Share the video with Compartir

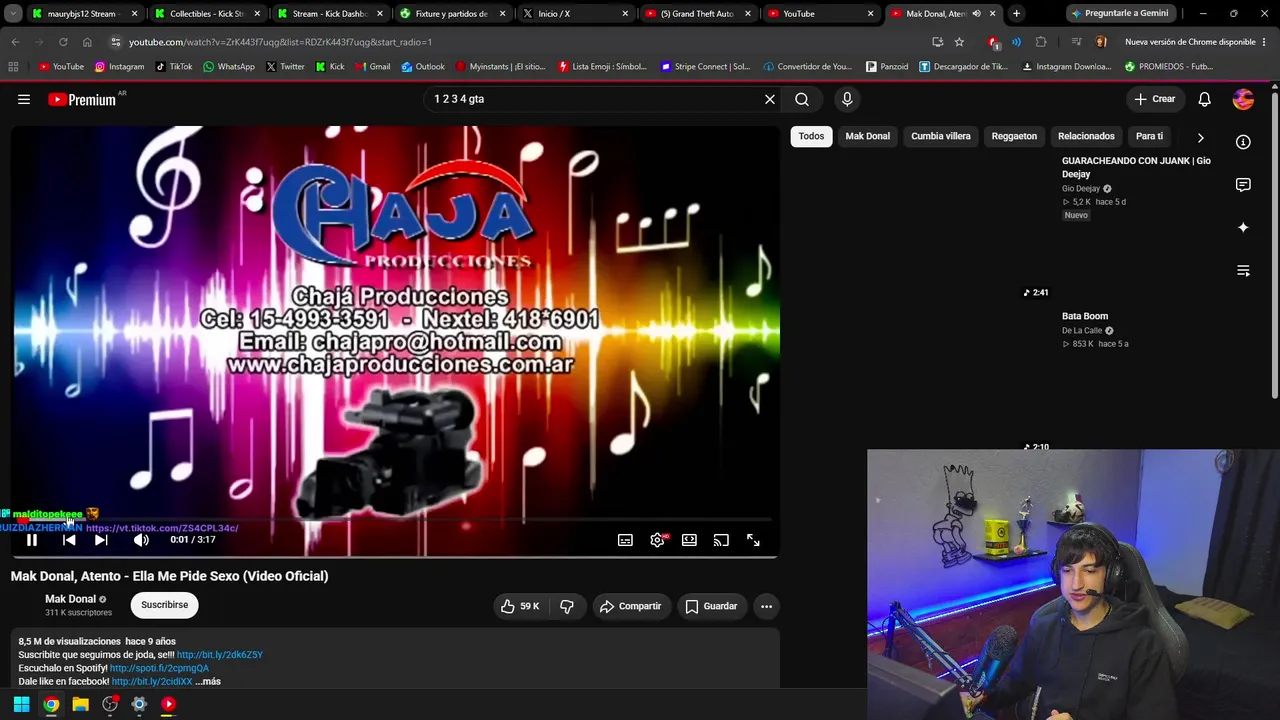(x=631, y=606)
